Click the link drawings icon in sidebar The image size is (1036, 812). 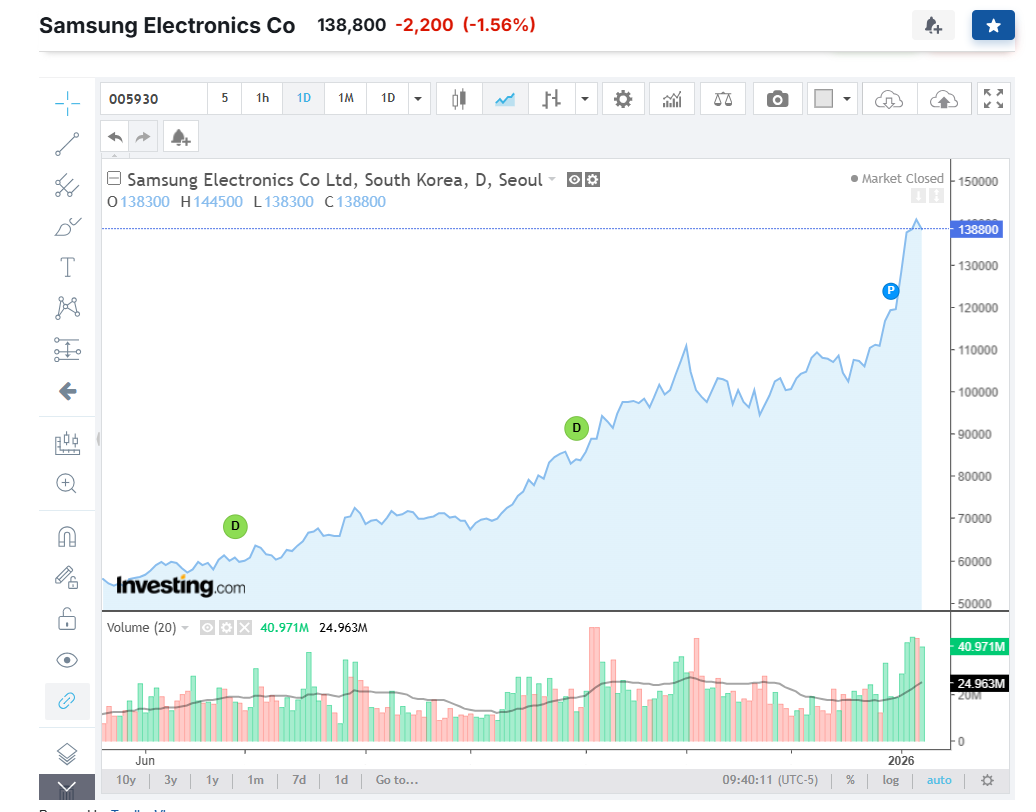(67, 701)
